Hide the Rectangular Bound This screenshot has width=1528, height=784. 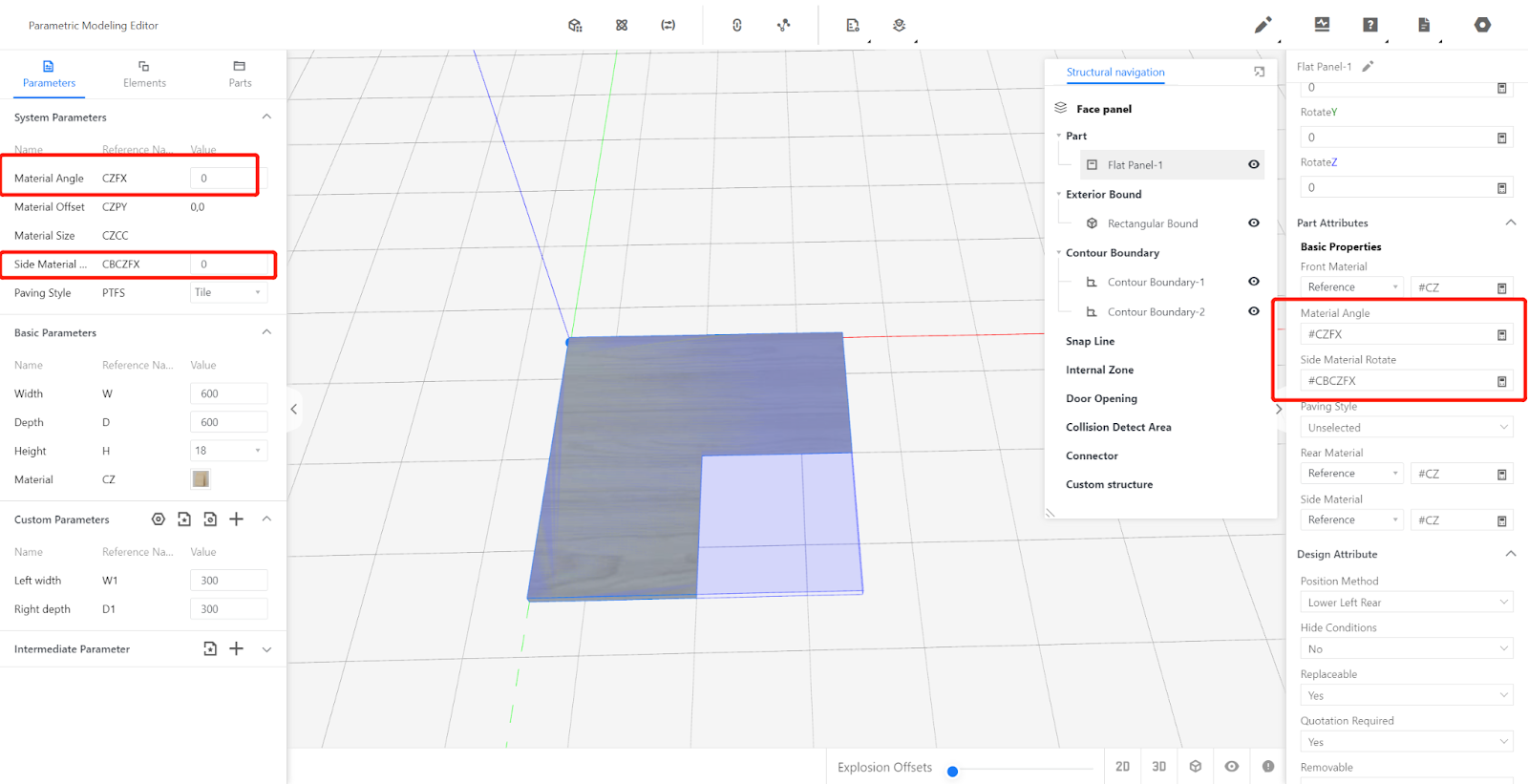pos(1254,223)
